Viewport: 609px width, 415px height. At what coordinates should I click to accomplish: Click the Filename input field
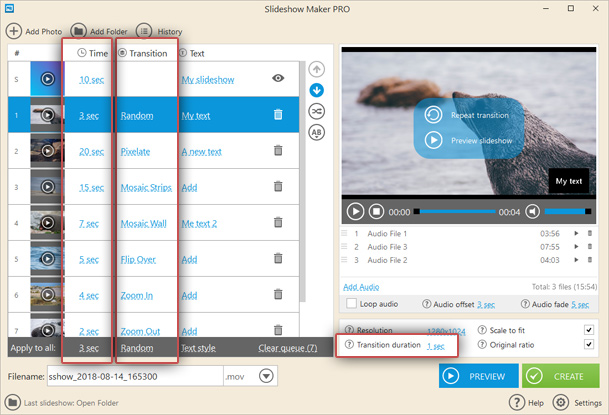[135, 376]
